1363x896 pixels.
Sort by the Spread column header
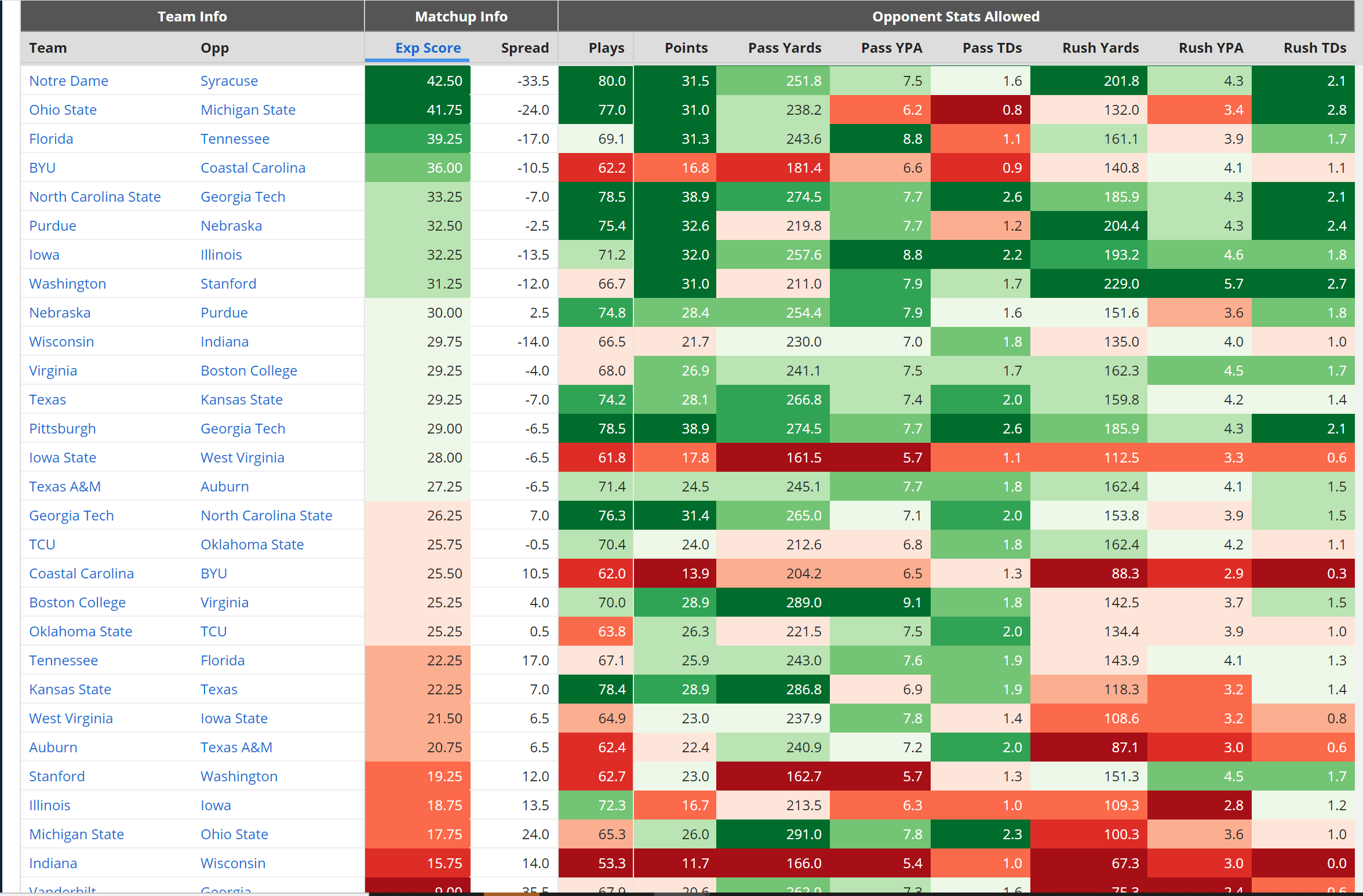click(x=524, y=48)
